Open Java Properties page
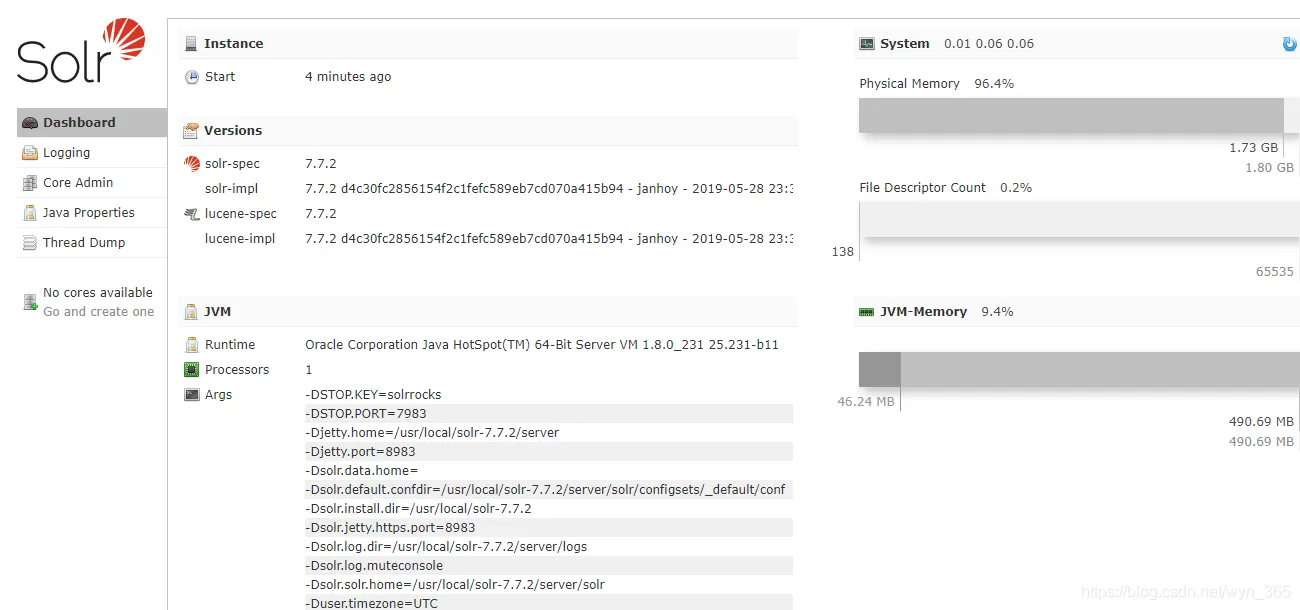The height and width of the screenshot is (610, 1300). click(88, 213)
